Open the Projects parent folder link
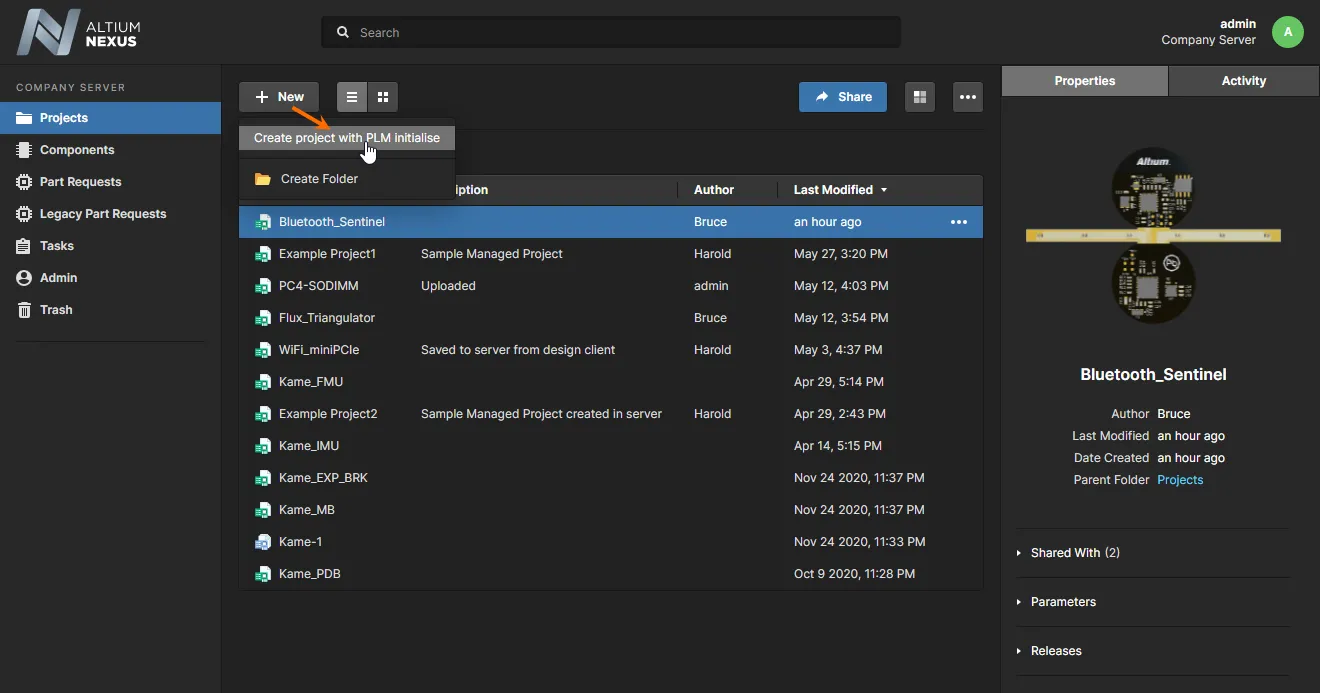 pyautogui.click(x=1180, y=480)
